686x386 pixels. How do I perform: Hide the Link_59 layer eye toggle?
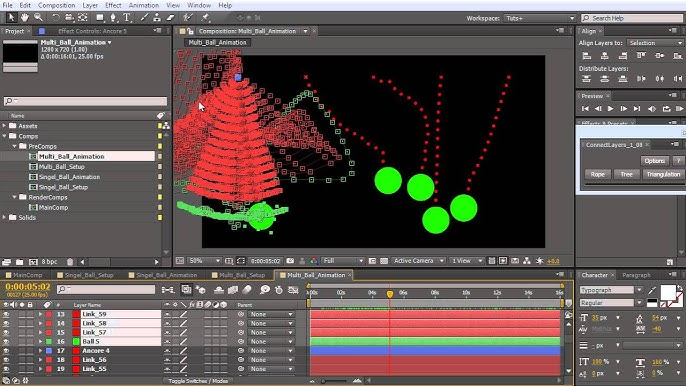pos(6,314)
